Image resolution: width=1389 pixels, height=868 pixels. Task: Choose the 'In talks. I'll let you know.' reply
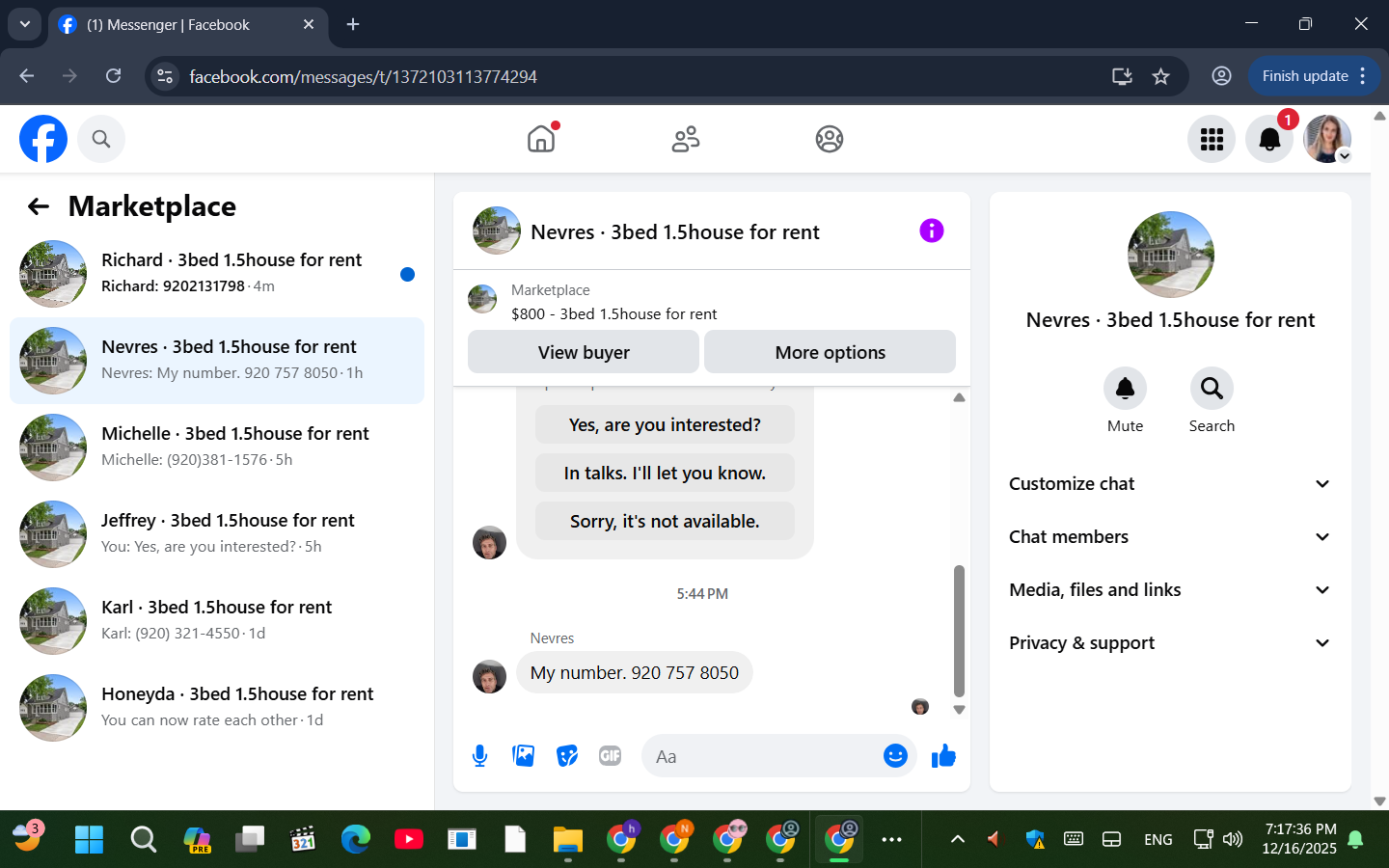[x=665, y=474]
